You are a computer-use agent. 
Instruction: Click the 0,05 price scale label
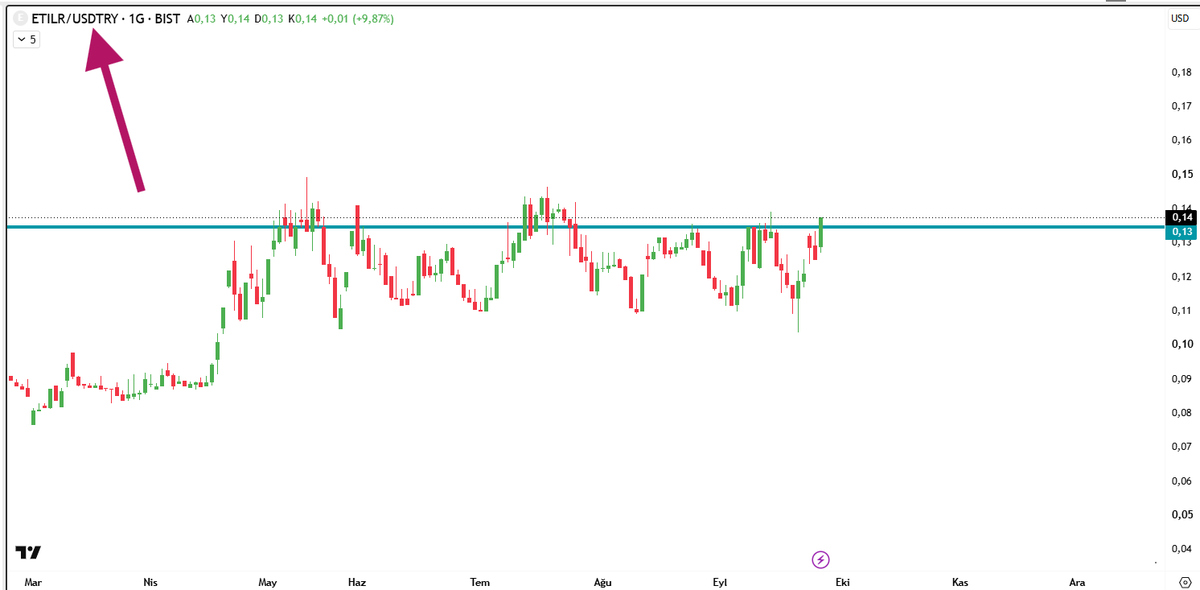(x=1181, y=514)
